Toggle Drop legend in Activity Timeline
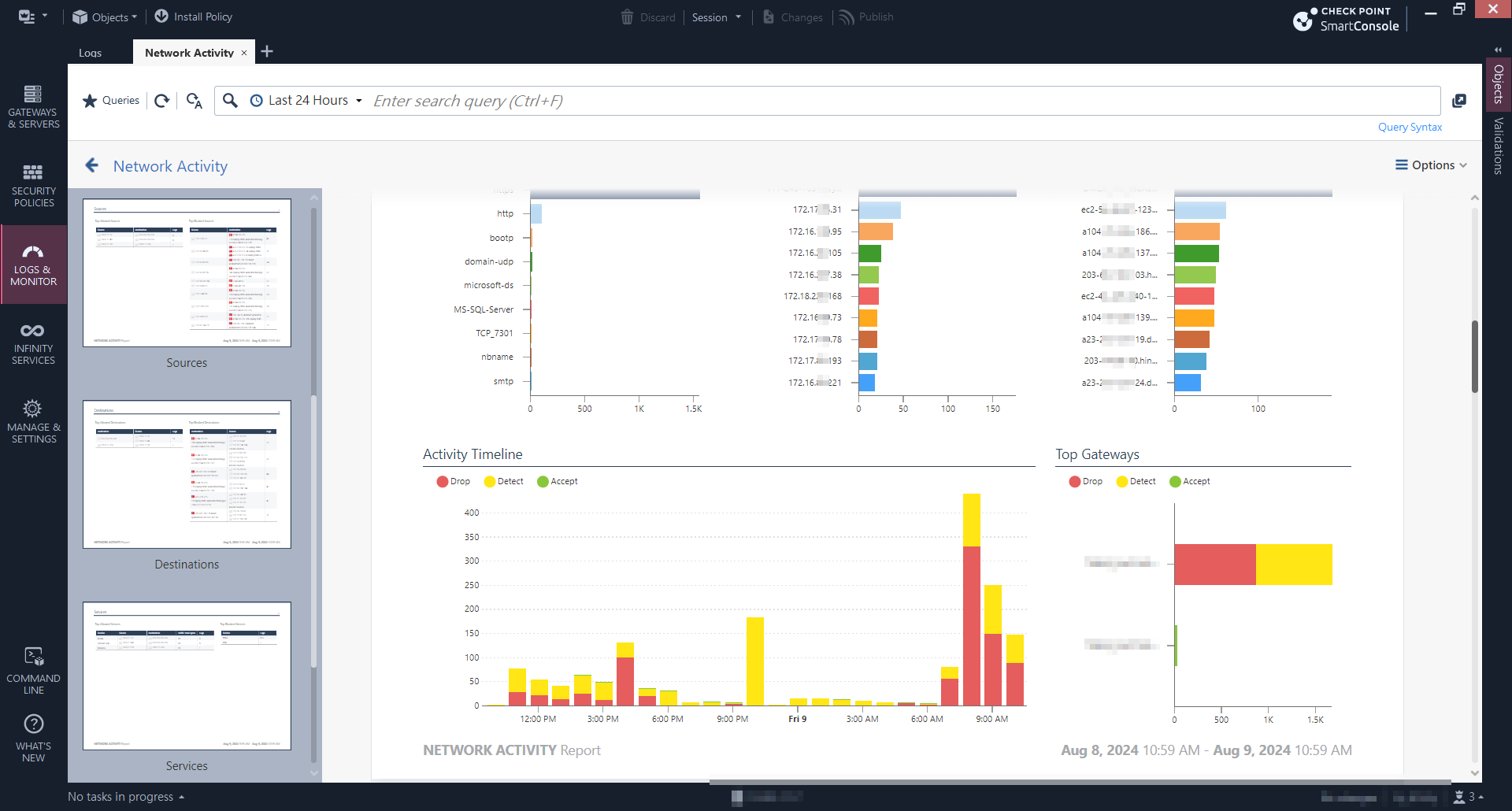Viewport: 1512px width, 811px height. (454, 481)
